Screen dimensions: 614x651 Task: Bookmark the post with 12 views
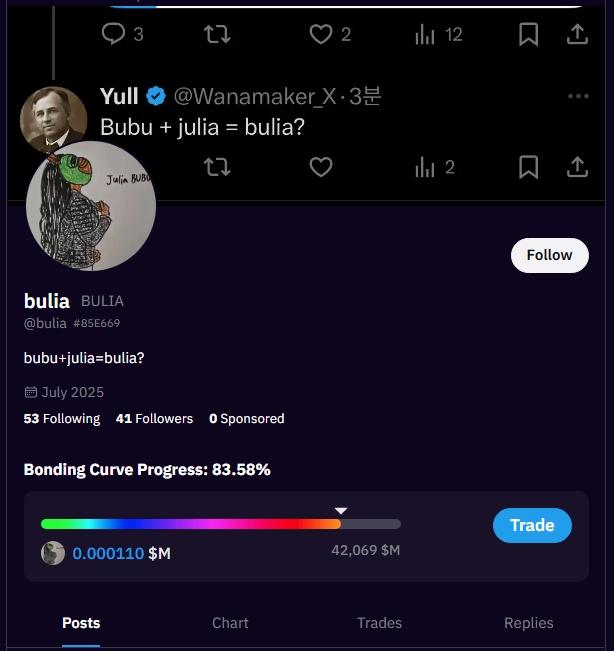[x=528, y=34]
